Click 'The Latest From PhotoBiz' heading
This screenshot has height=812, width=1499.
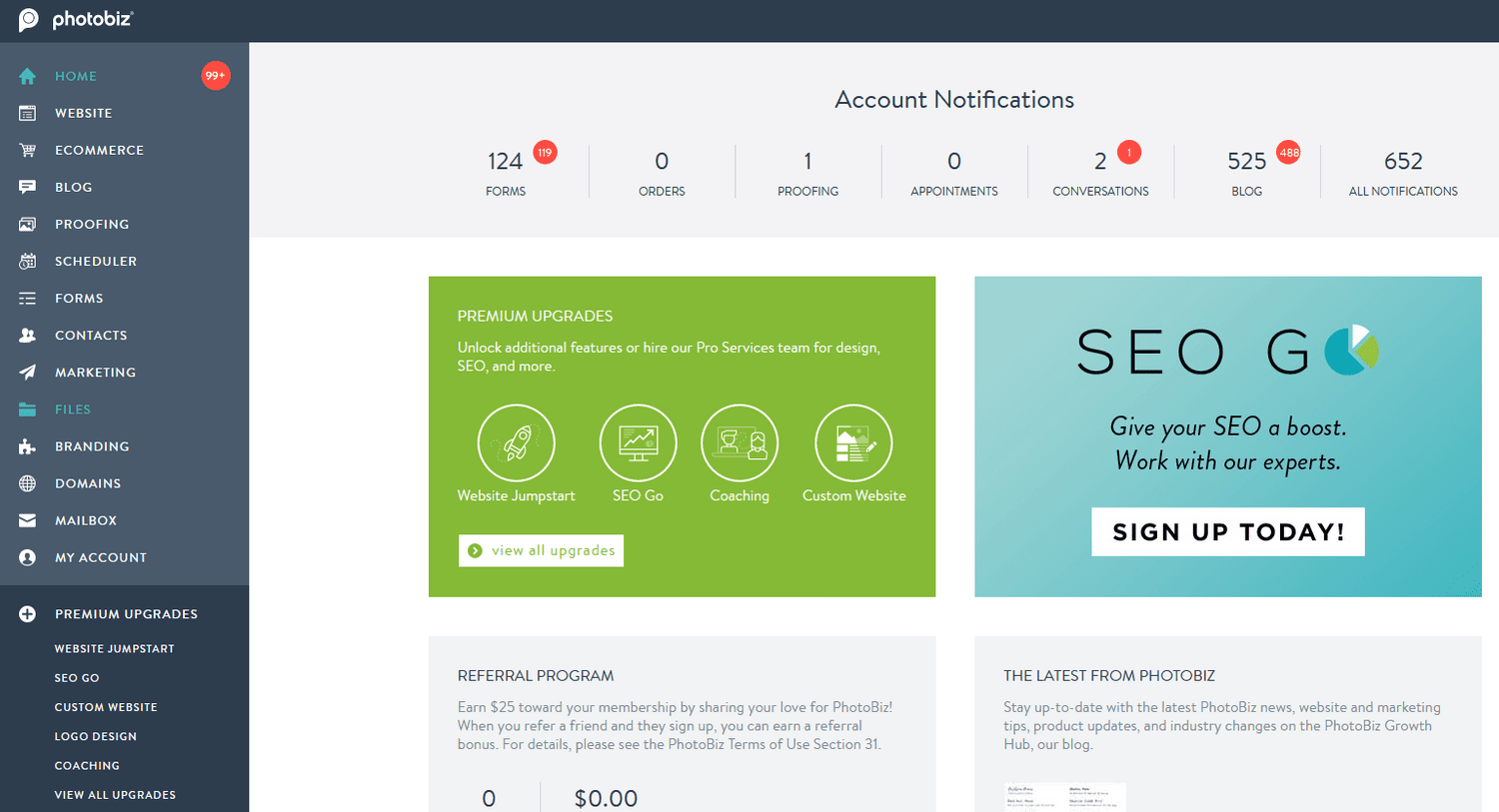(x=1109, y=676)
